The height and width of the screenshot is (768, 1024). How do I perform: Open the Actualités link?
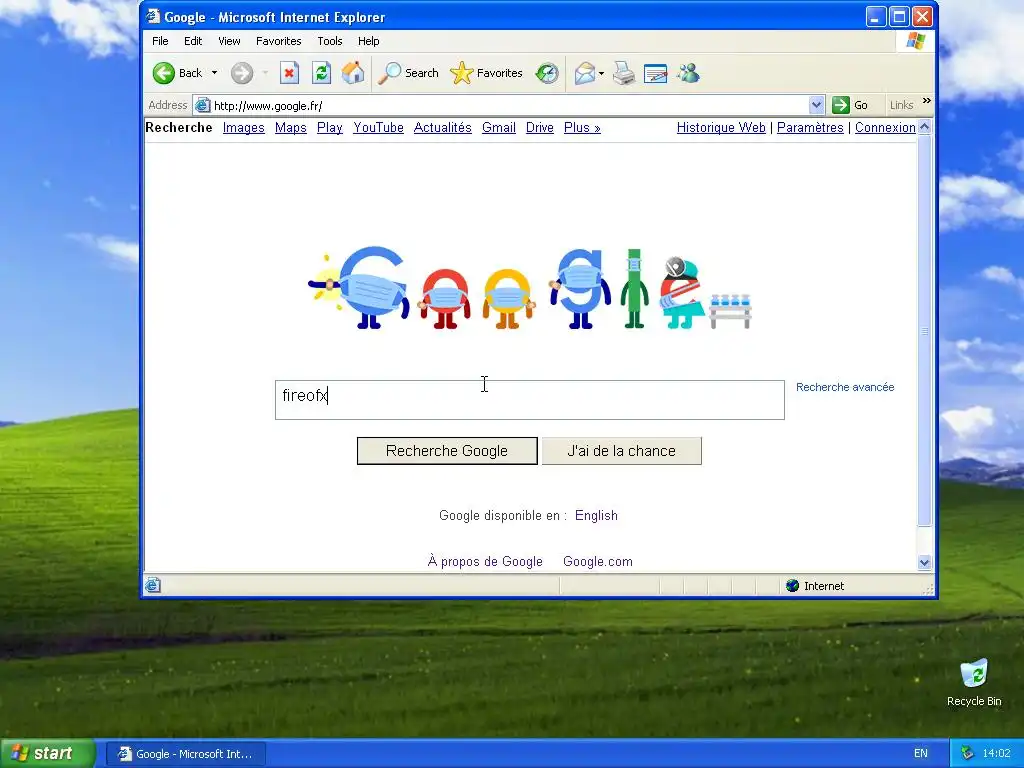click(443, 127)
